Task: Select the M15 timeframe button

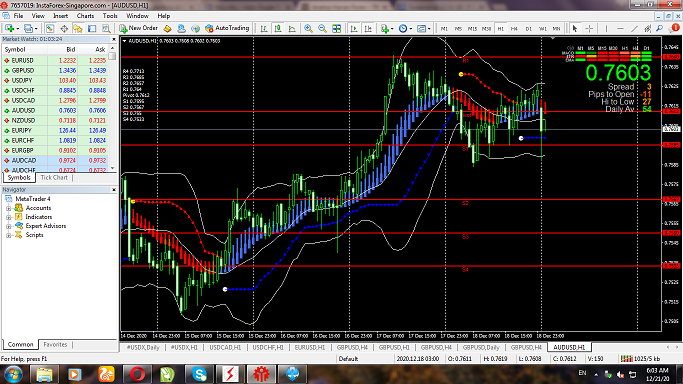Action: pos(472,29)
